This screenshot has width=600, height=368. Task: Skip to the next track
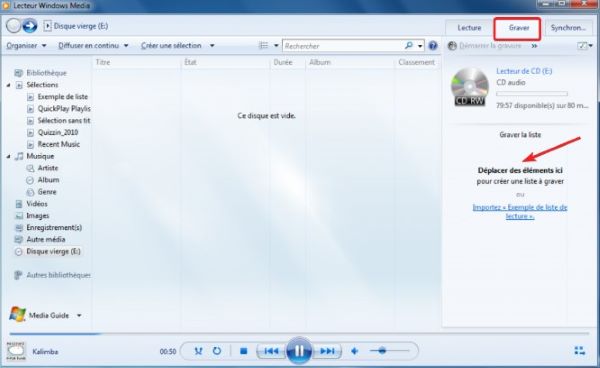tap(327, 351)
